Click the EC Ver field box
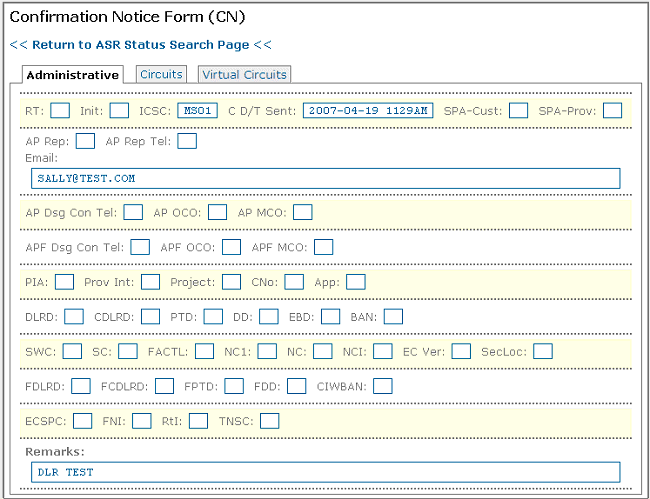The image size is (650, 499). [x=461, y=351]
